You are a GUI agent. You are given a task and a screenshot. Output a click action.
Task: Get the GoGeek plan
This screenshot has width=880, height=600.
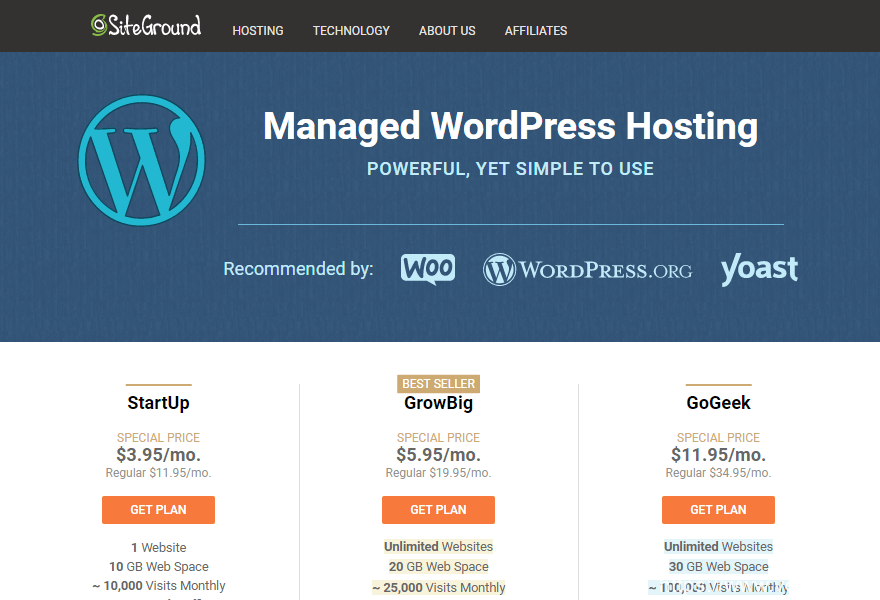[x=718, y=510]
